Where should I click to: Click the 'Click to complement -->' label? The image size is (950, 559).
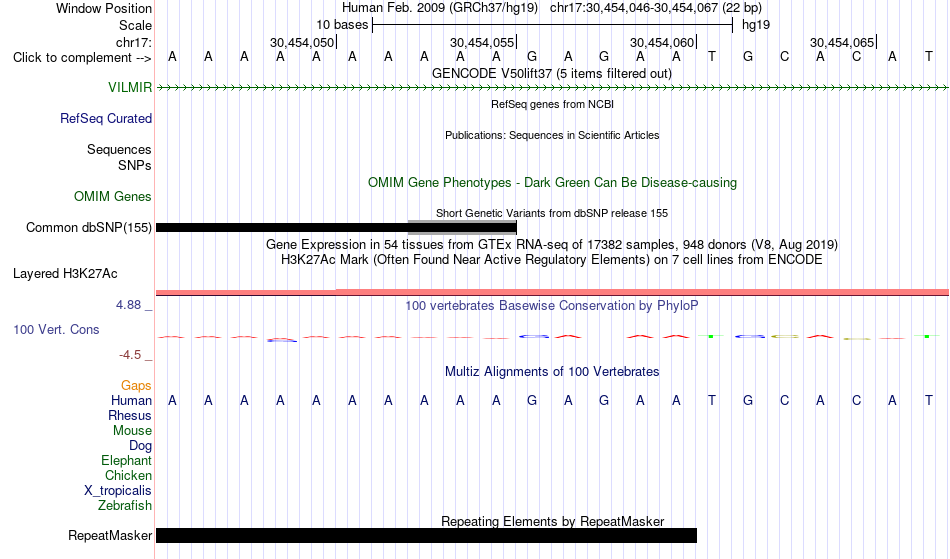click(82, 58)
